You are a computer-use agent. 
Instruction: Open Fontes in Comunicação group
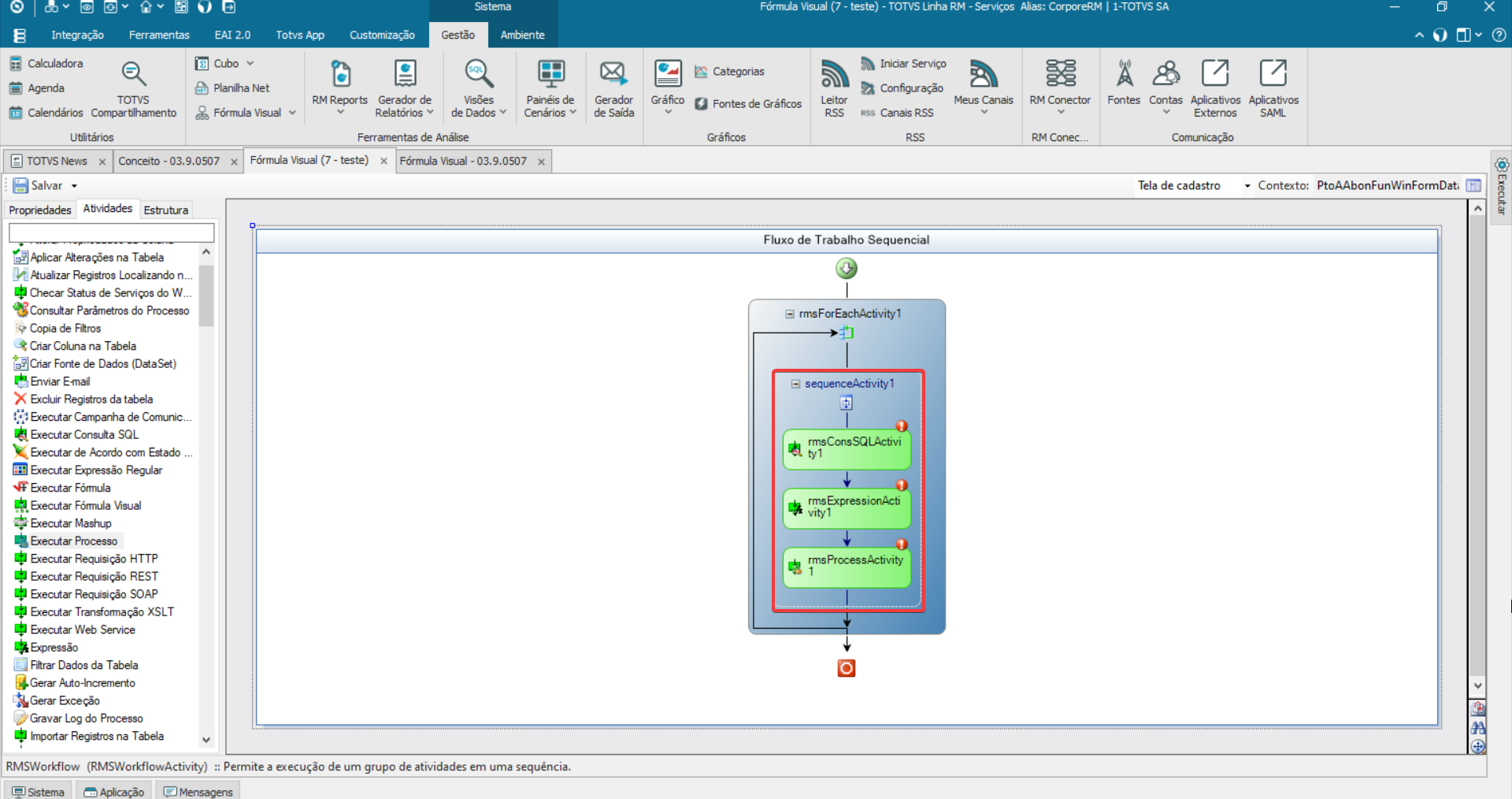click(1124, 83)
